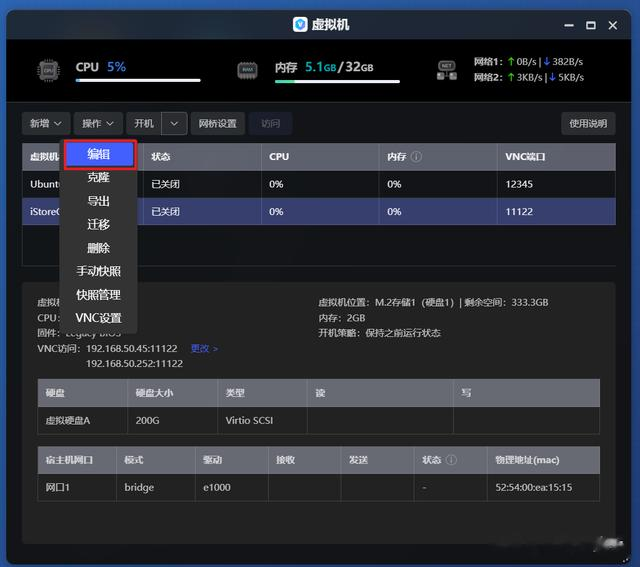Open VNC设置 from the menu
640x567 pixels.
tap(98, 318)
